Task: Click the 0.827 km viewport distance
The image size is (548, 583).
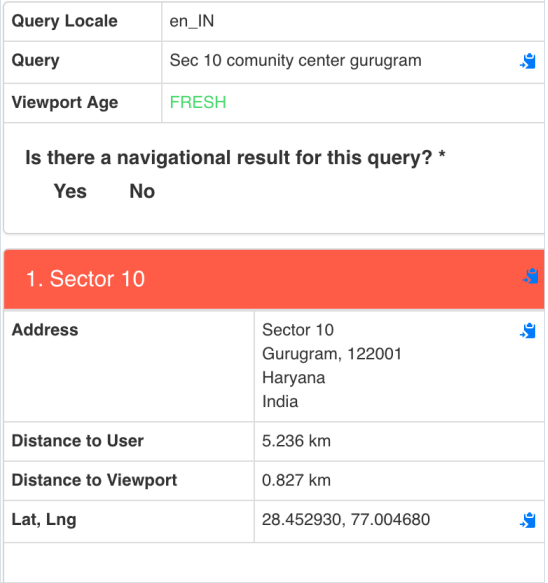Action: [296, 480]
